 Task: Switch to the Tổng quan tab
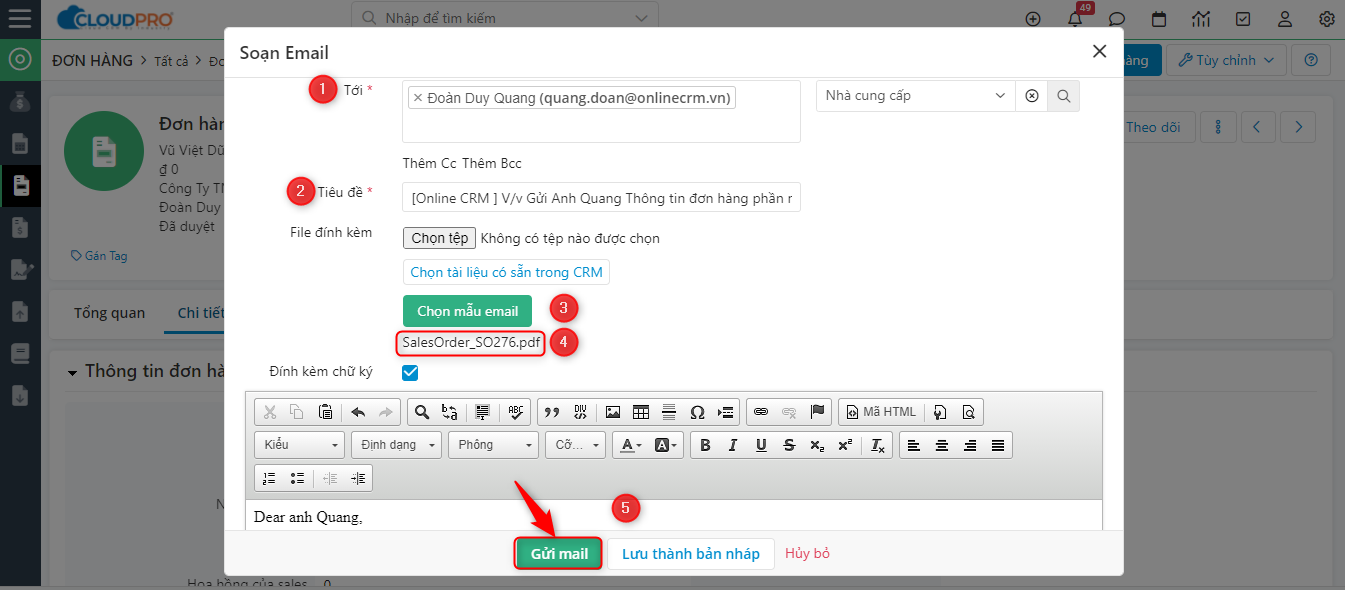click(x=109, y=313)
